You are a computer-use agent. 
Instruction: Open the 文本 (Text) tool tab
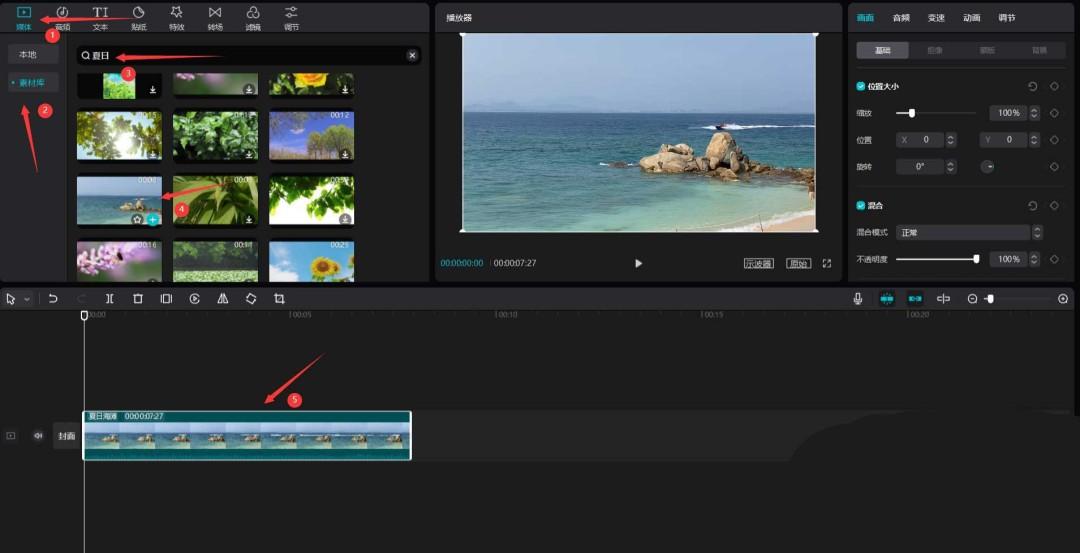click(x=101, y=16)
